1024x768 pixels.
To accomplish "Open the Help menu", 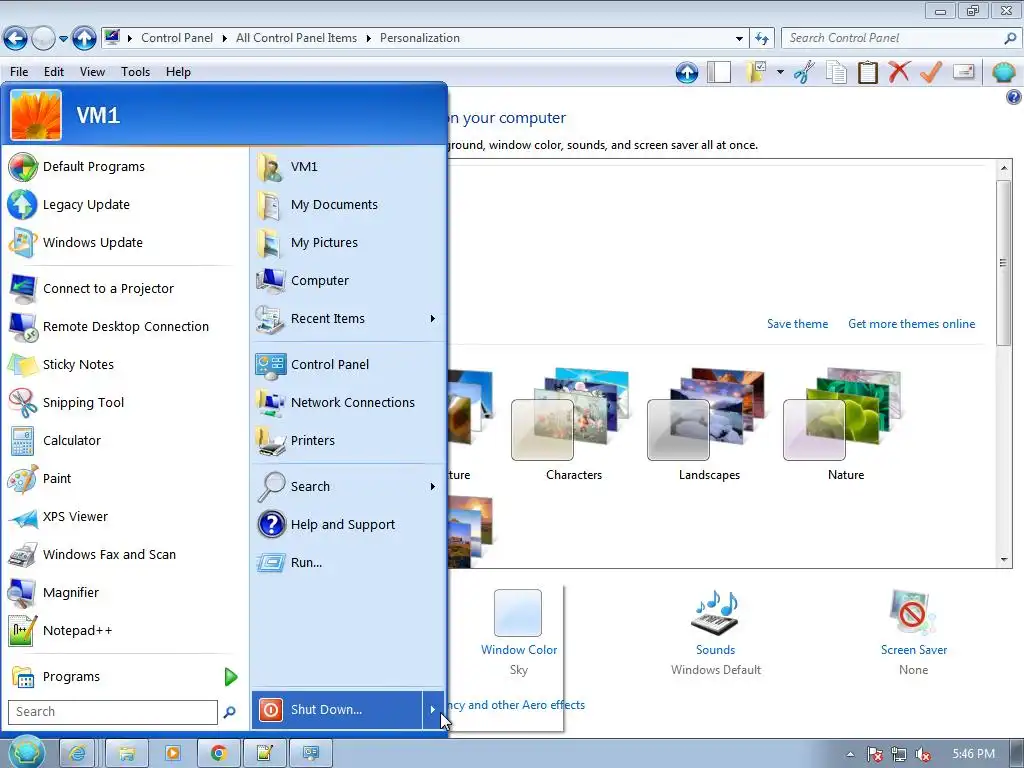I will click(x=178, y=72).
